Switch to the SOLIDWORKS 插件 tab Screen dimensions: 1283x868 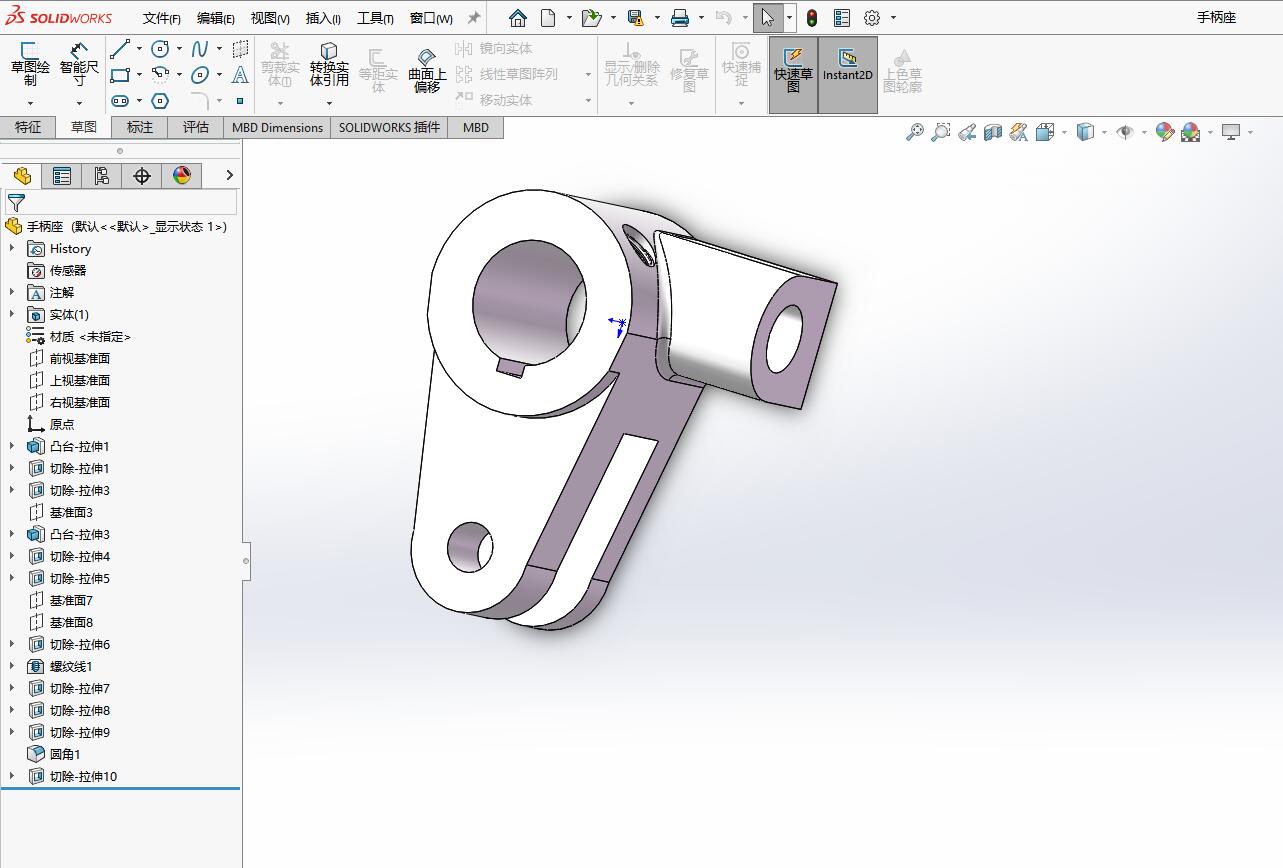coord(389,127)
